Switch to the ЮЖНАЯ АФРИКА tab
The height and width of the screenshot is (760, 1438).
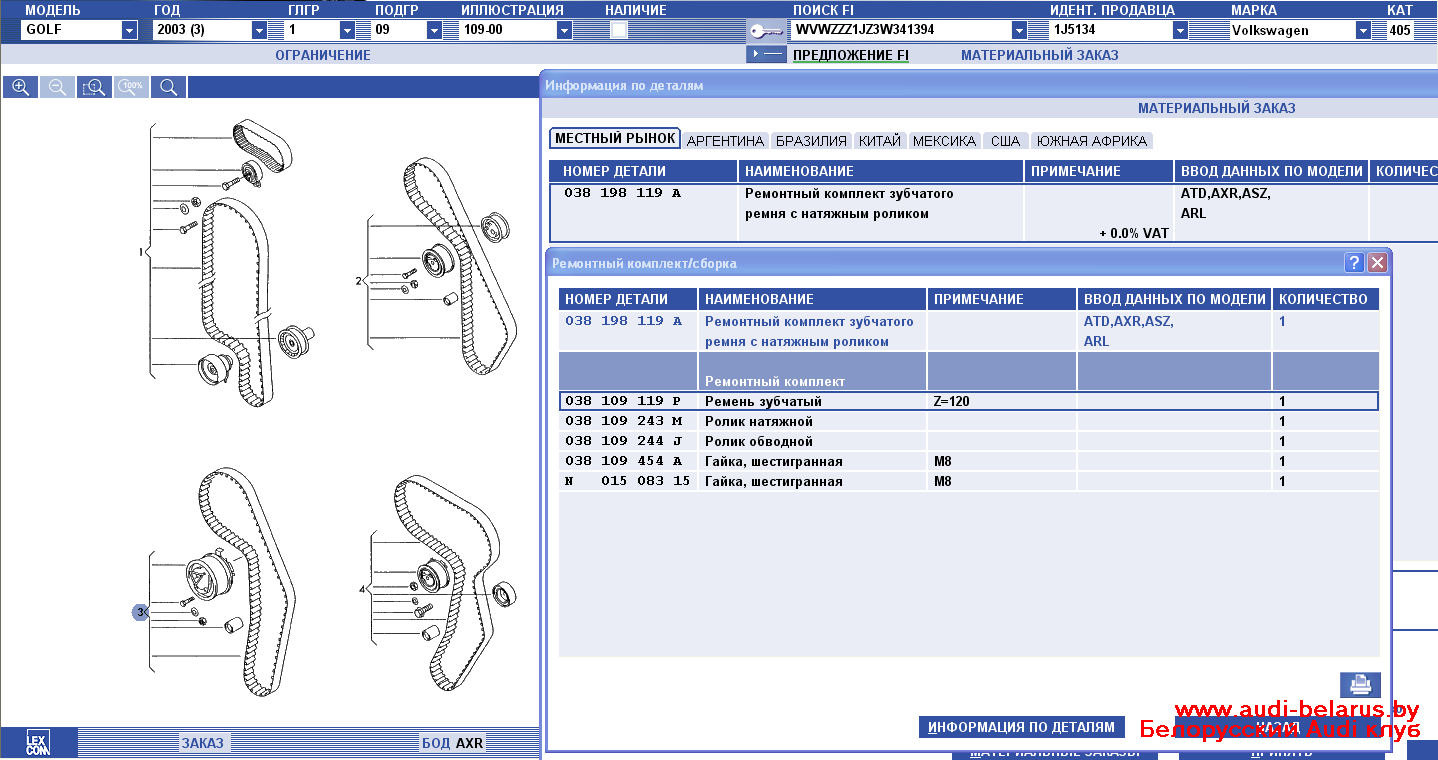point(1091,141)
